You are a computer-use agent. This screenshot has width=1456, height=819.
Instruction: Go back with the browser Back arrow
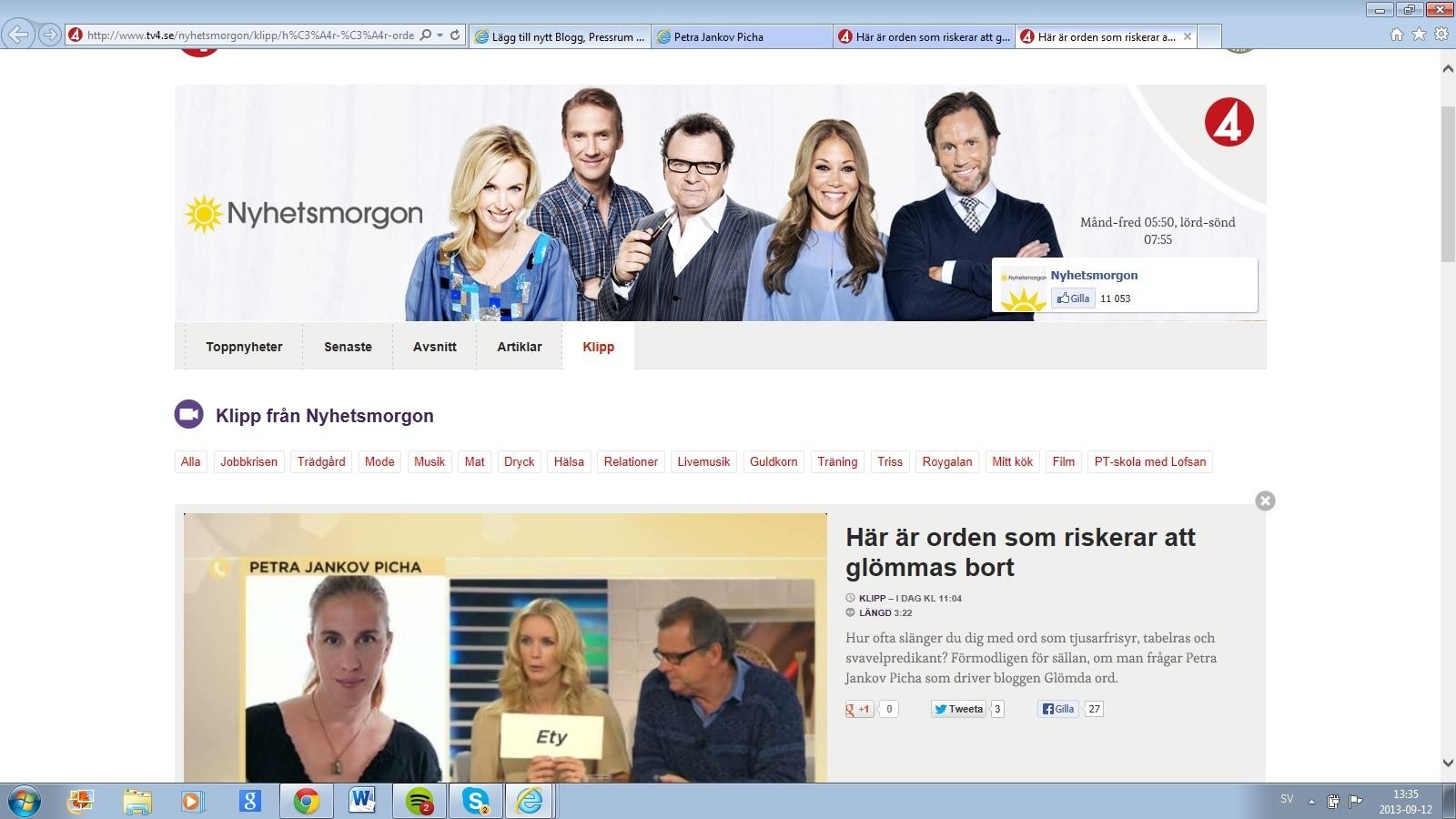point(19,35)
